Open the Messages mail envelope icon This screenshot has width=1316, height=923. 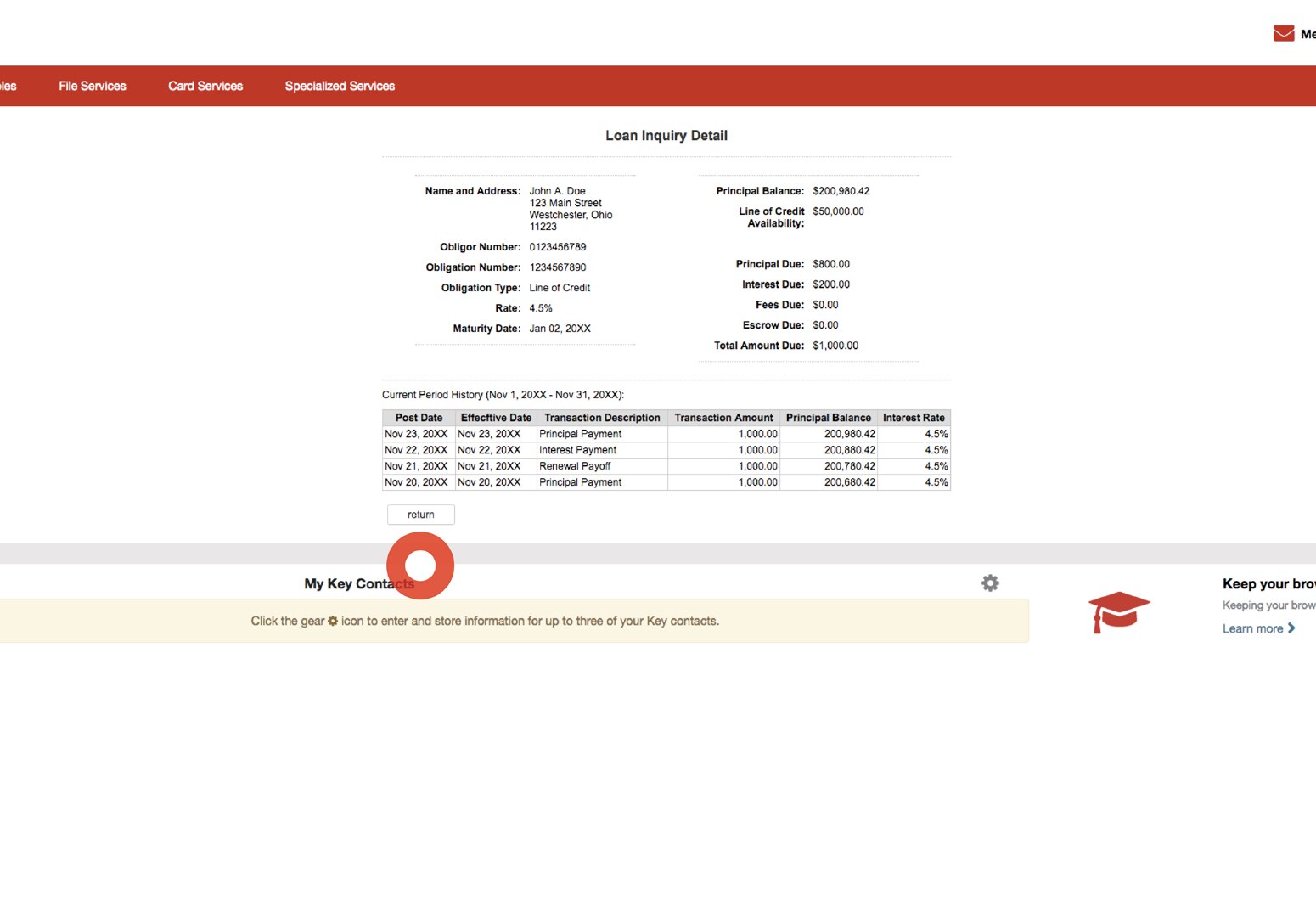coord(1283,32)
